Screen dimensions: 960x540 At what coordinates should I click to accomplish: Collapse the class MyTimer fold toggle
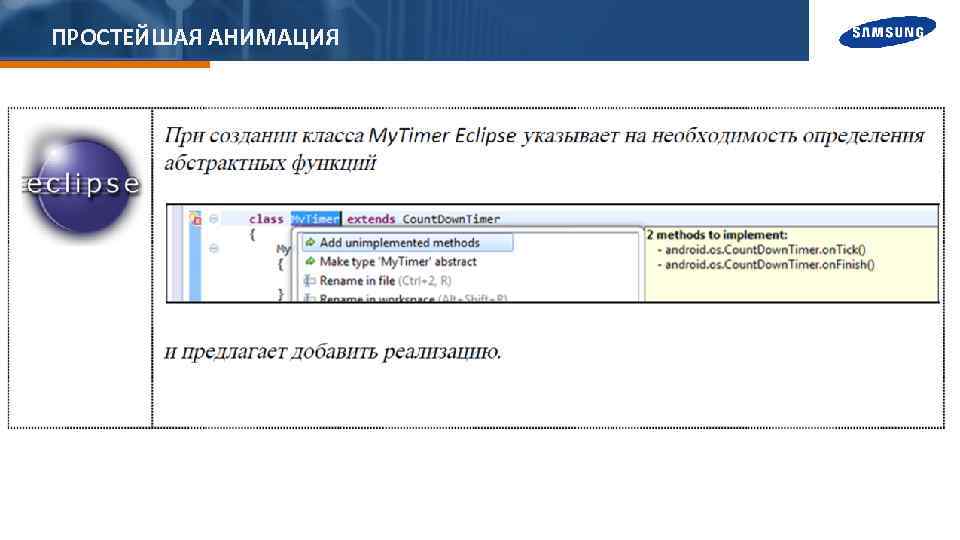[x=214, y=219]
